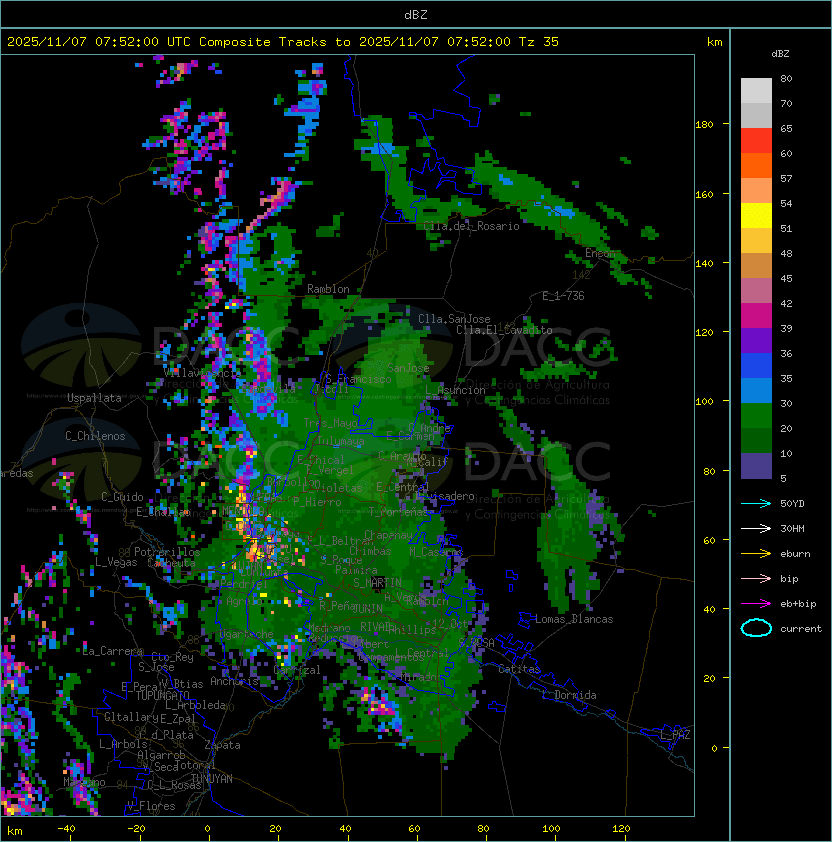
Task: Click the cyan ellipse beside the current label
Action: point(756,628)
